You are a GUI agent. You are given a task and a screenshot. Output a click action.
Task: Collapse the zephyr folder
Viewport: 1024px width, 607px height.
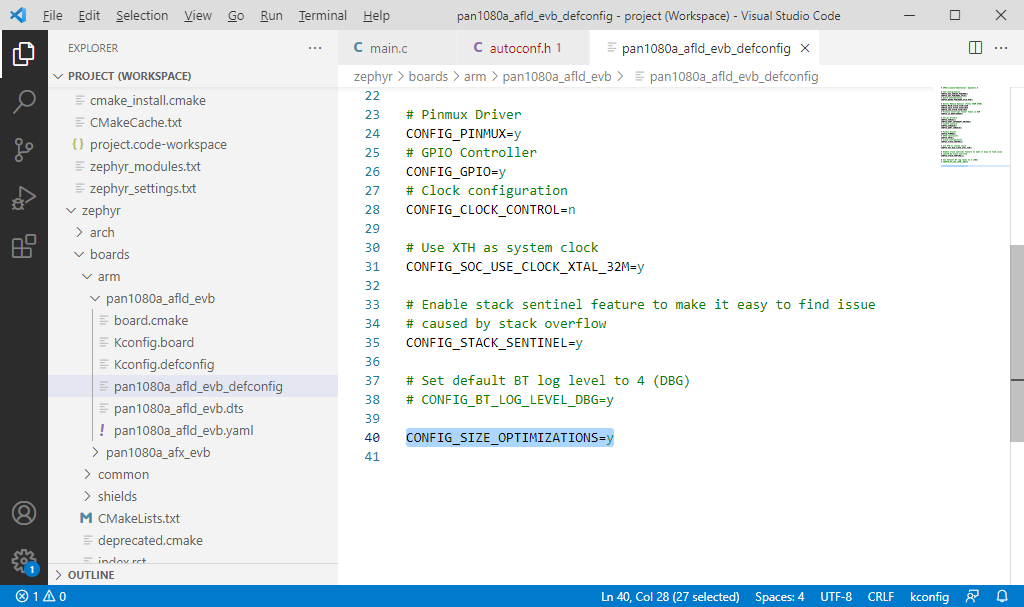pyautogui.click(x=193, y=210)
